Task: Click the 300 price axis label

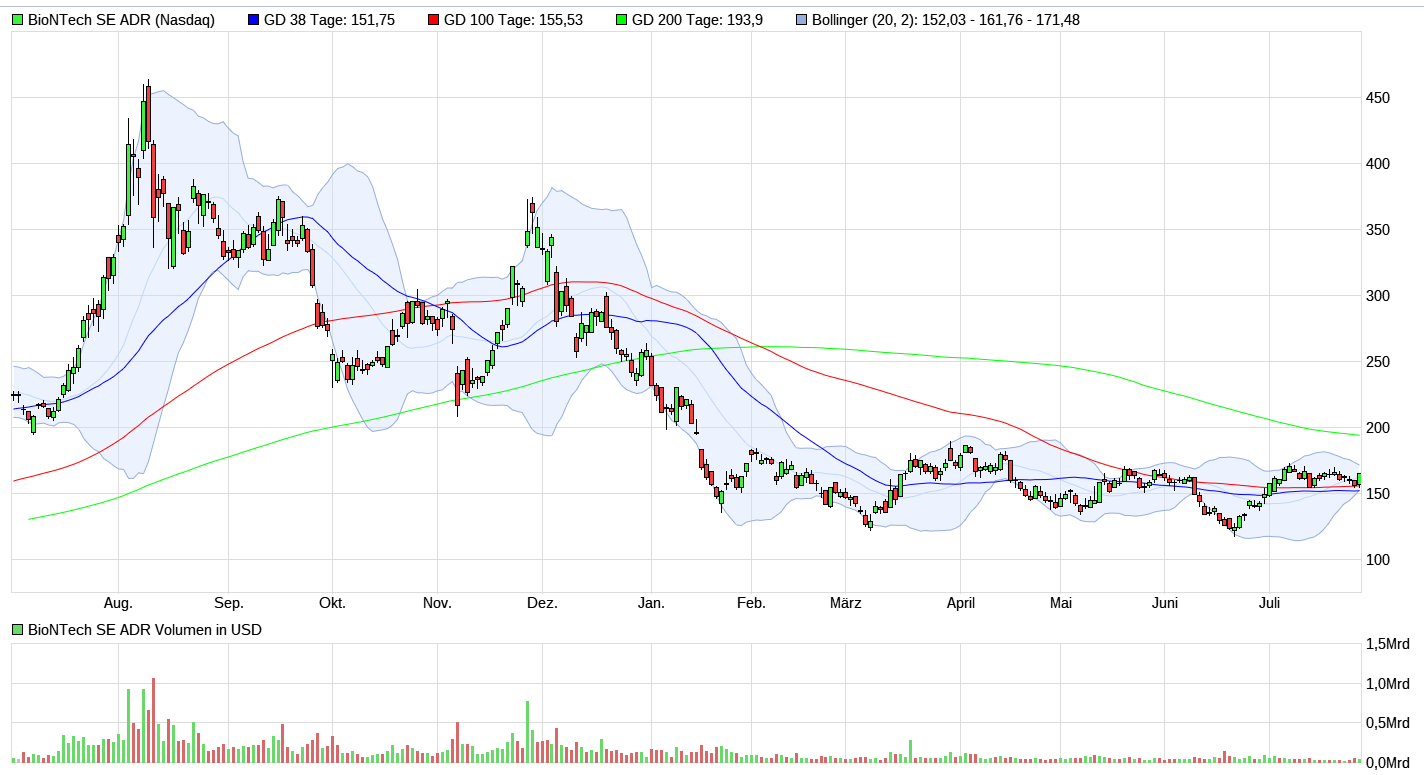Action: [x=1378, y=296]
